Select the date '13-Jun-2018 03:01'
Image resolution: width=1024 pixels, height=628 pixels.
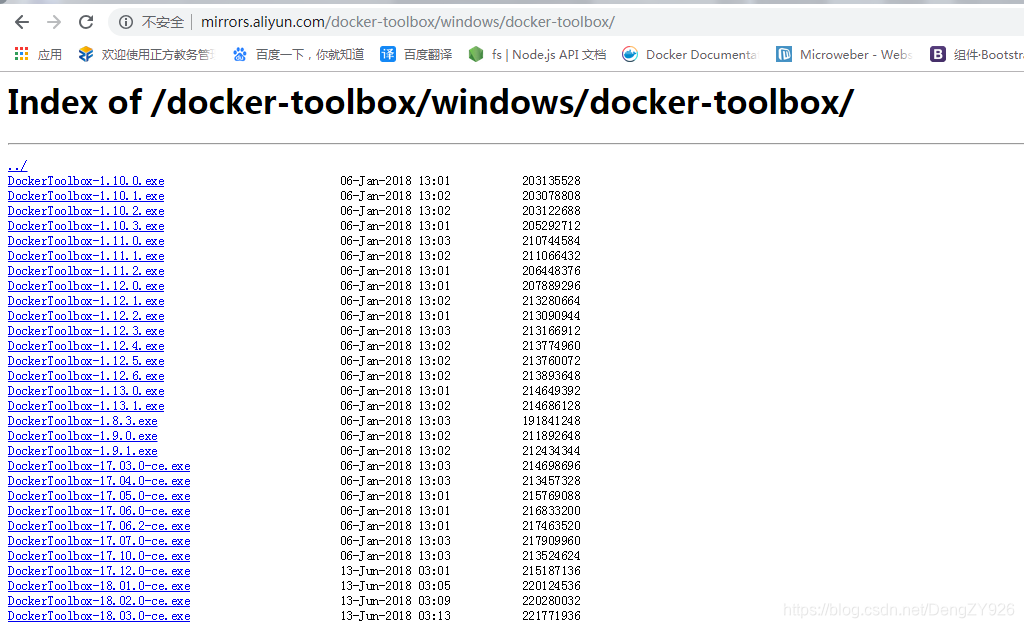tap(395, 571)
